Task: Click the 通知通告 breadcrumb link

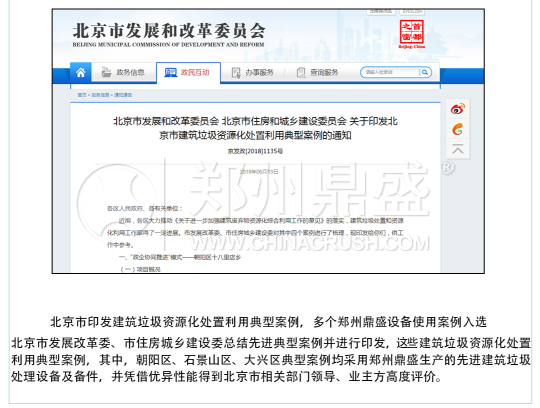Action: [123, 95]
